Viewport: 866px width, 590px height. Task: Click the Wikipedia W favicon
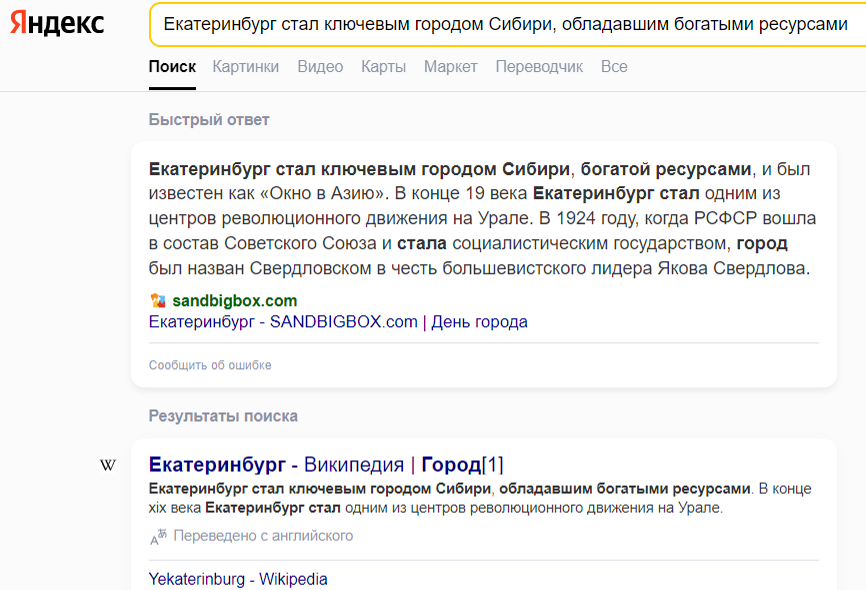pyautogui.click(x=108, y=465)
